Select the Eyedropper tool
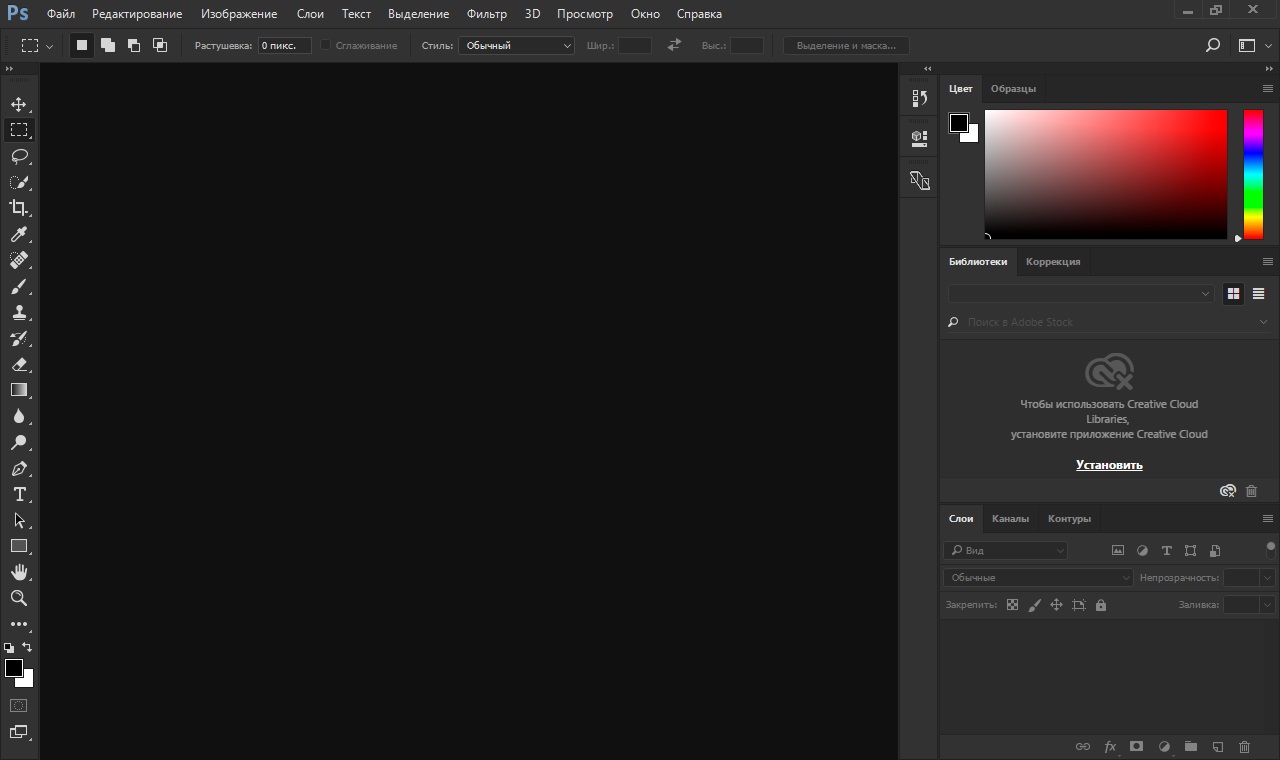The height and width of the screenshot is (760, 1280). click(19, 234)
